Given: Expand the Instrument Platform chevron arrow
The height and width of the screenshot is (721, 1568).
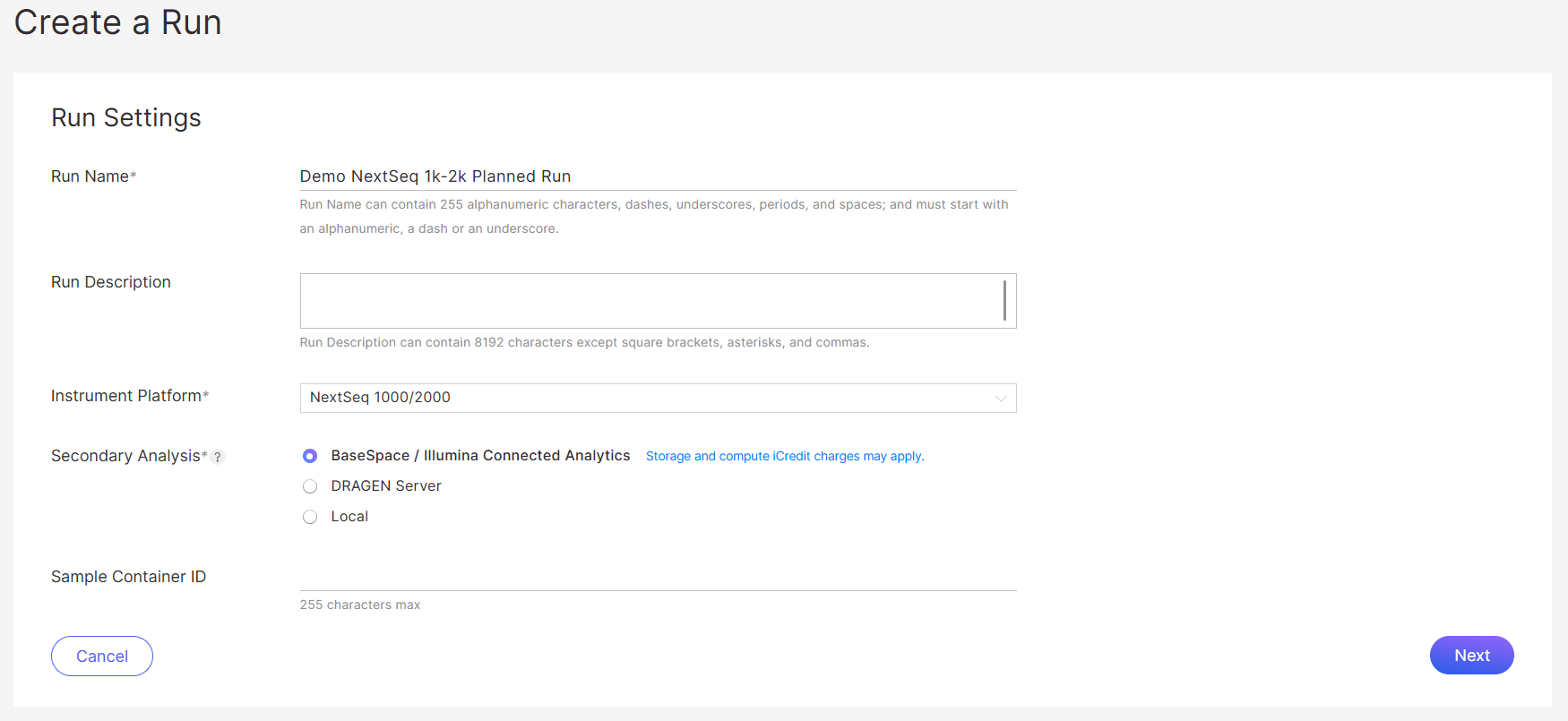Looking at the screenshot, I should click(1001, 399).
